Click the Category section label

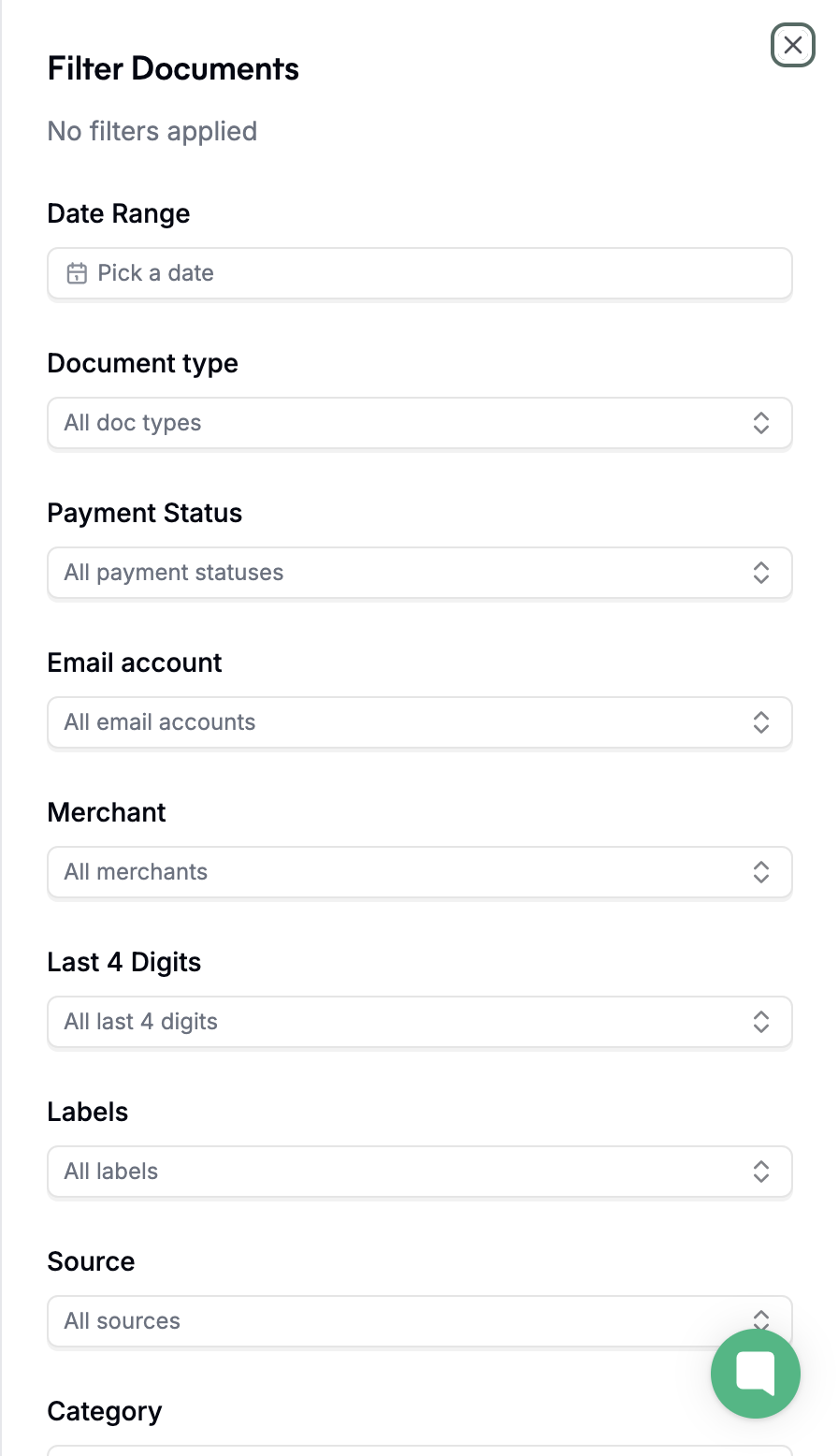(x=105, y=1411)
